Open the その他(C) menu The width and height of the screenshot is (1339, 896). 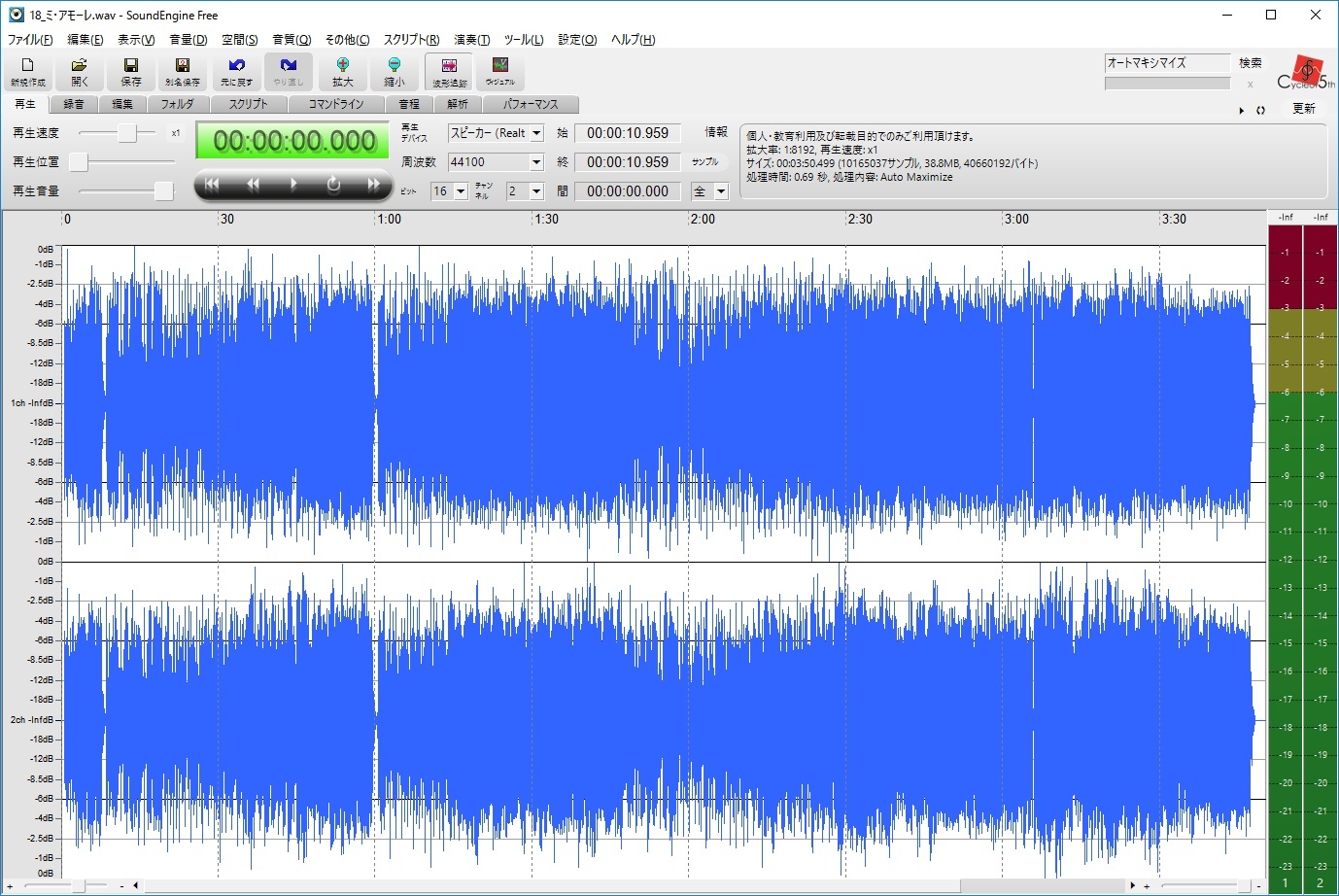coord(347,40)
